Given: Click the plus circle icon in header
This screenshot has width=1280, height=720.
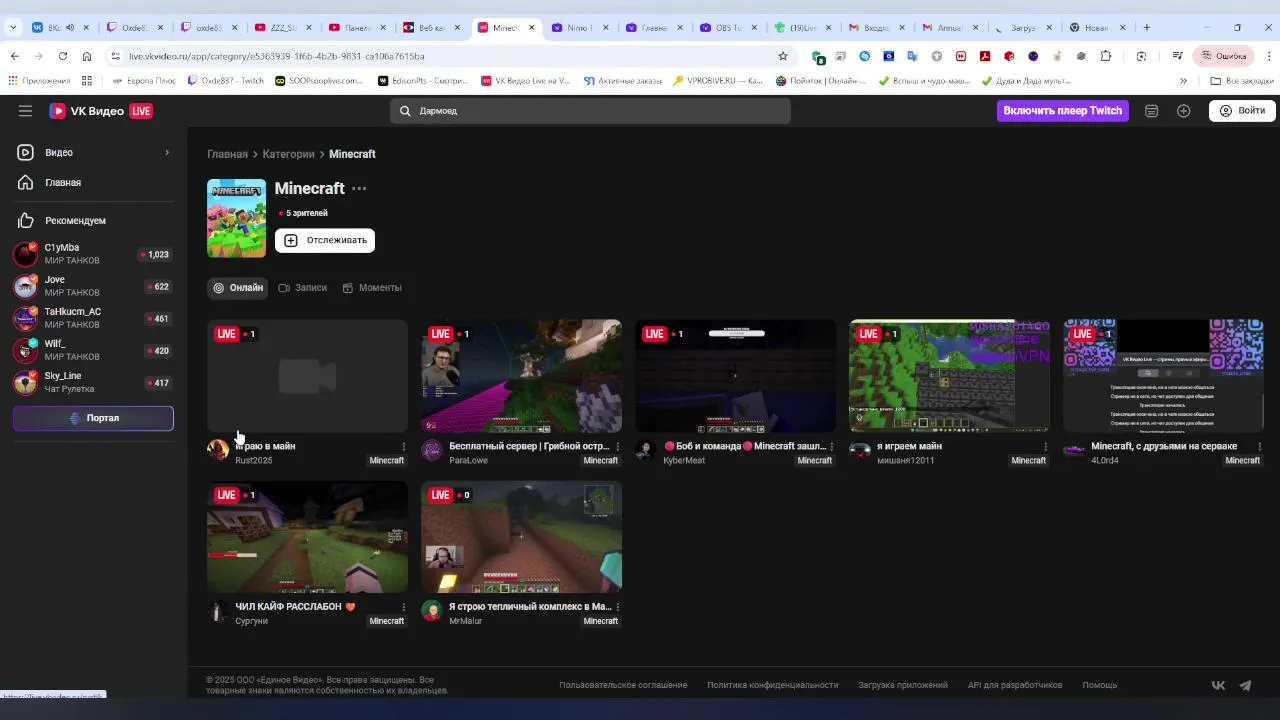Looking at the screenshot, I should point(1184,111).
